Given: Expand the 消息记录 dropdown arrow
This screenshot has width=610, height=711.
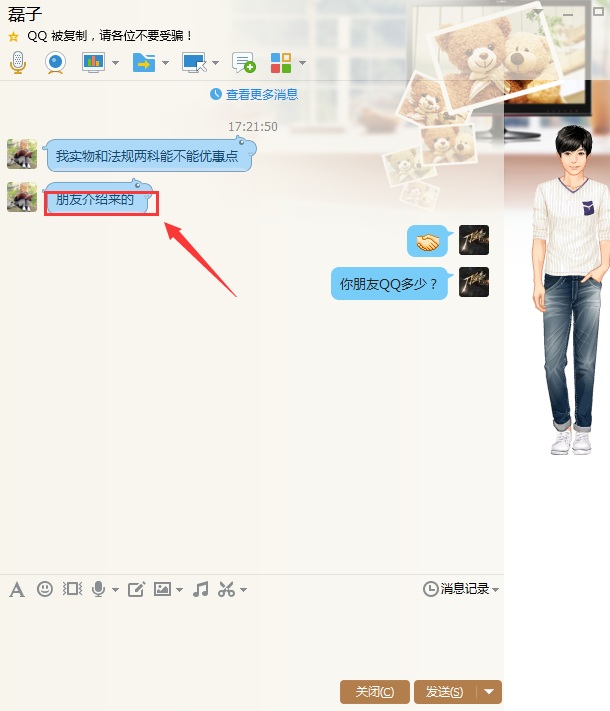Looking at the screenshot, I should point(495,590).
